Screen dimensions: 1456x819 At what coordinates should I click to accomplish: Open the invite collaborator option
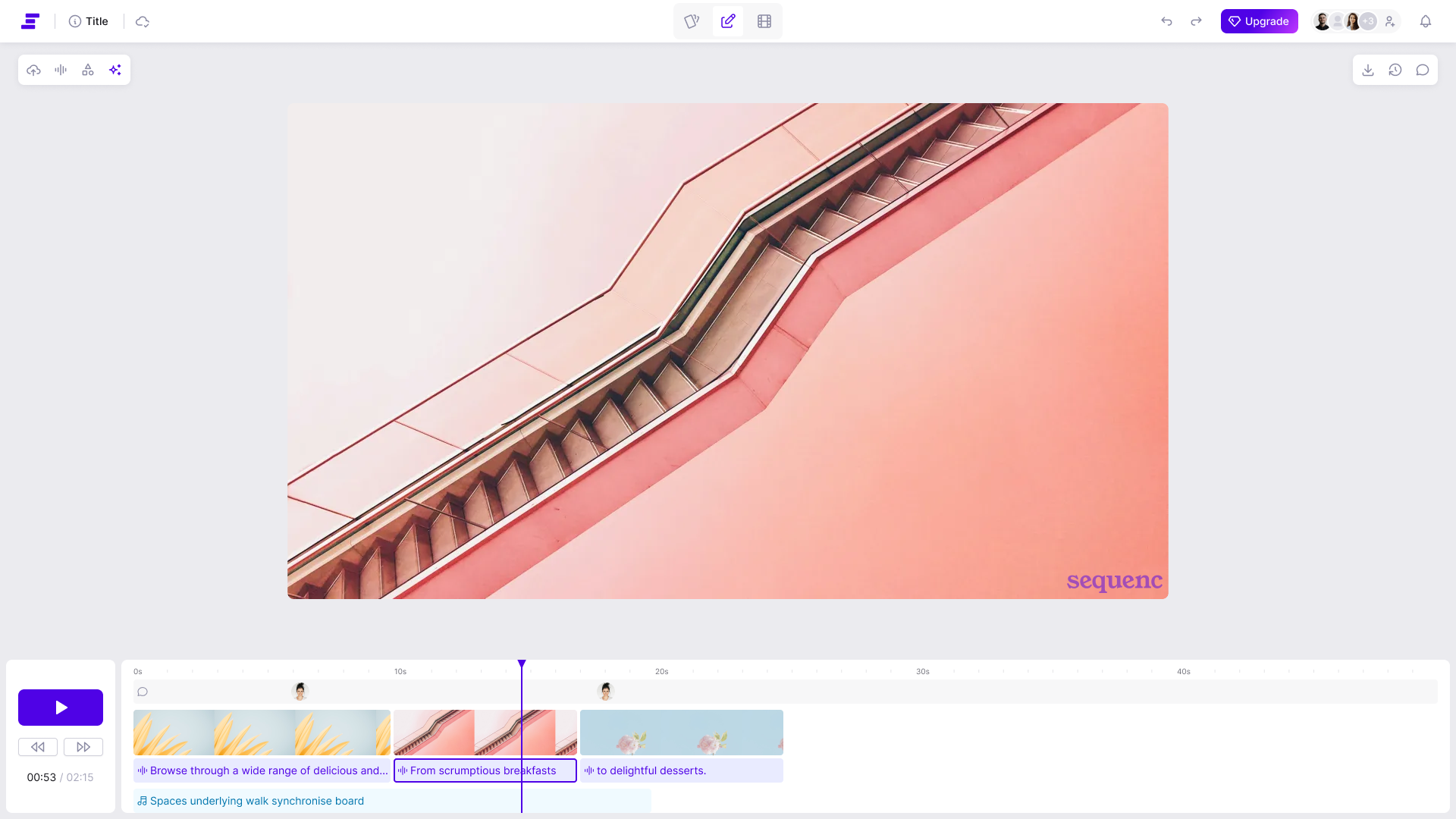pyautogui.click(x=1390, y=21)
